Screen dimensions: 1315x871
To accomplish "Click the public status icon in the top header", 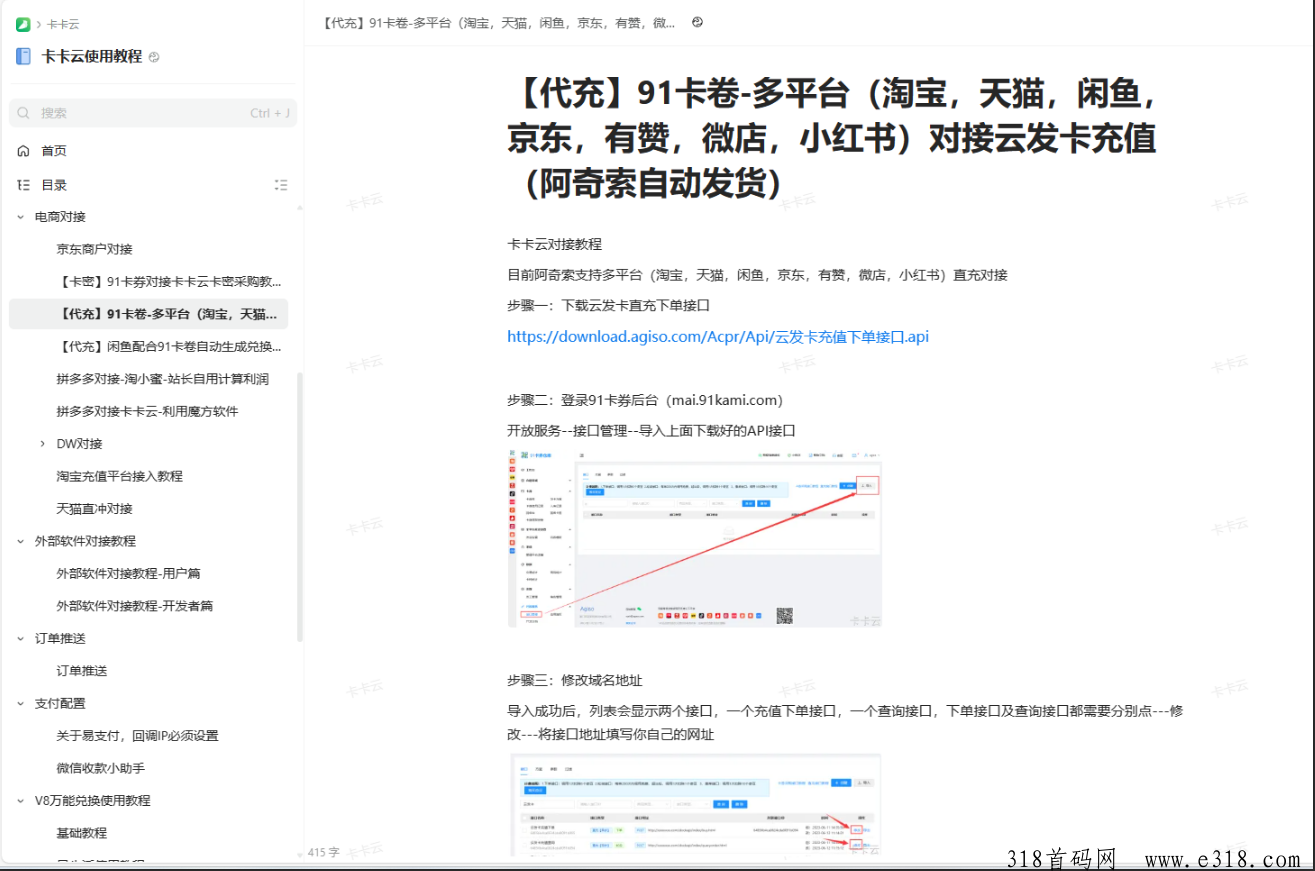I will tap(698, 22).
